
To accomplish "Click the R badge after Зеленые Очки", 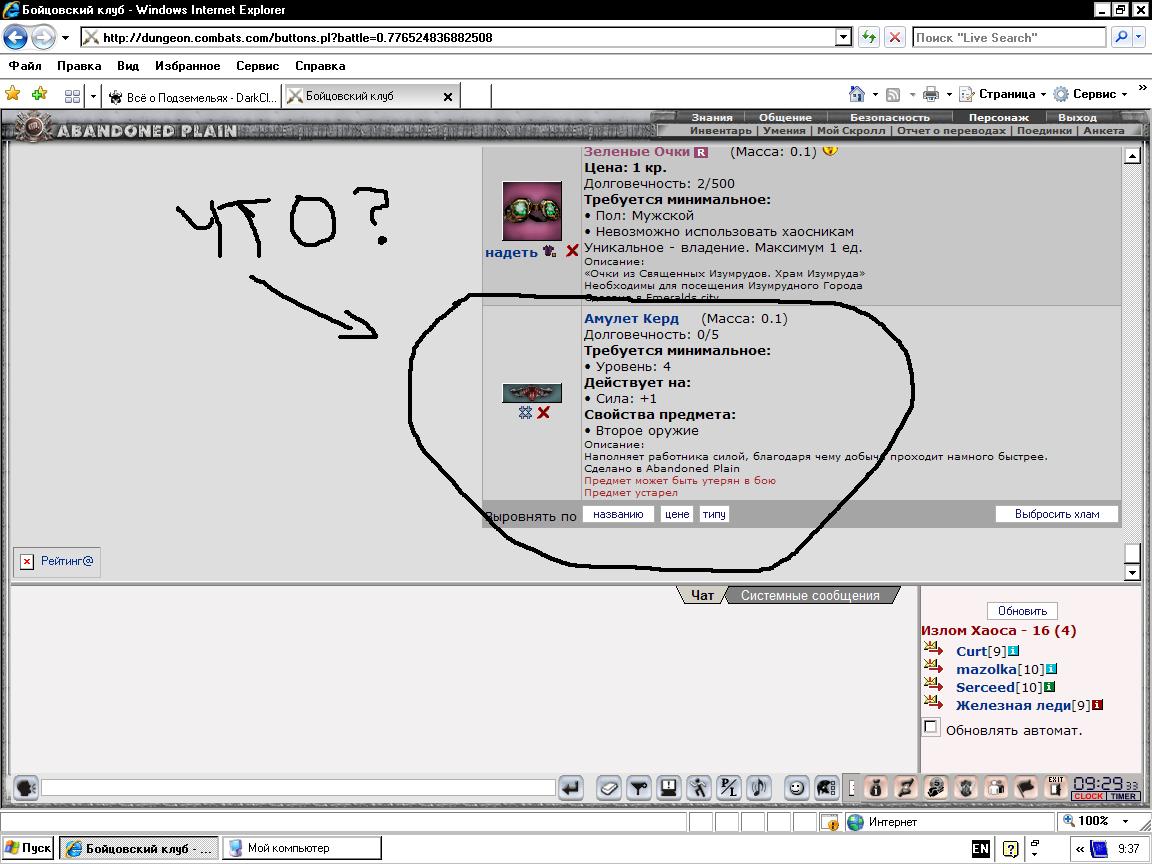I will 701,152.
